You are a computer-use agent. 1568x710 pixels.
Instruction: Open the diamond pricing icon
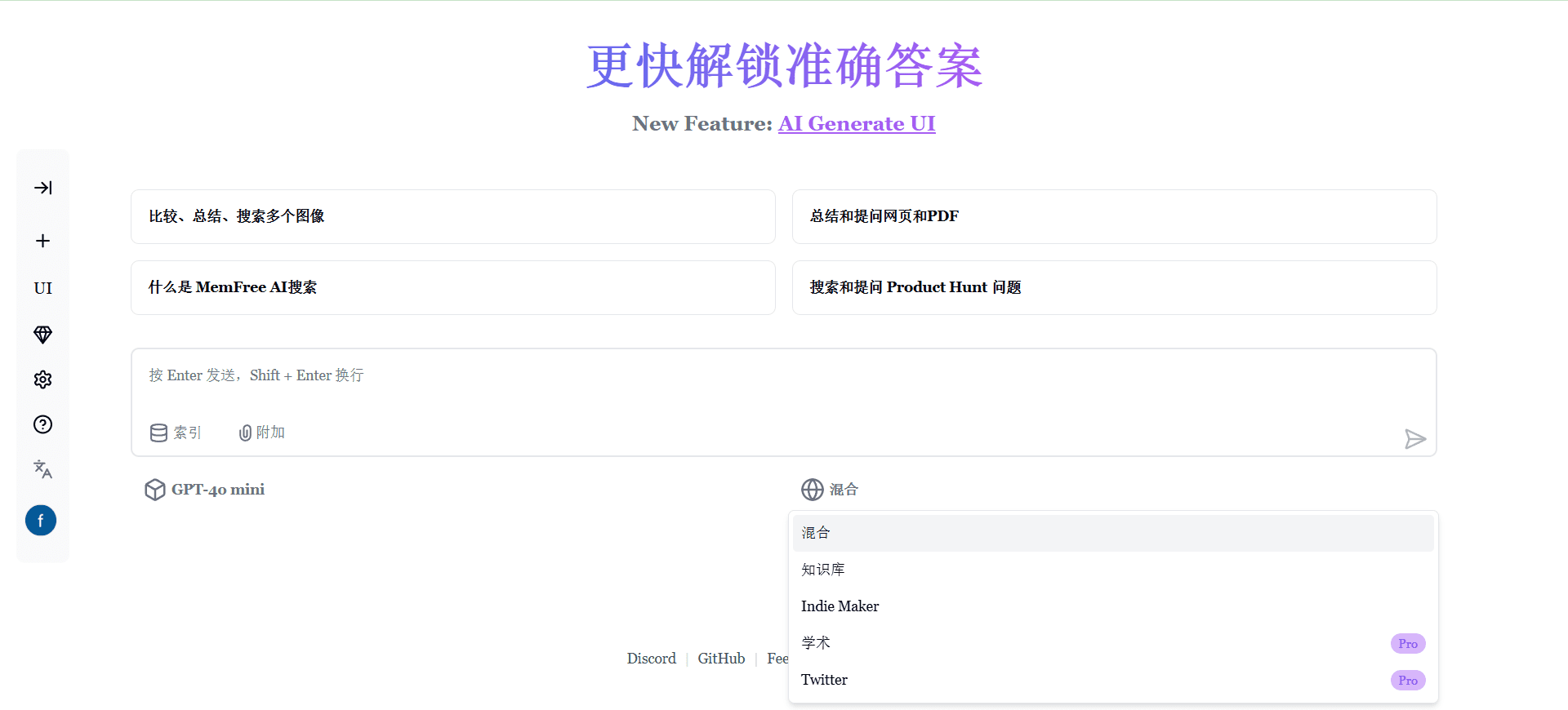tap(43, 335)
